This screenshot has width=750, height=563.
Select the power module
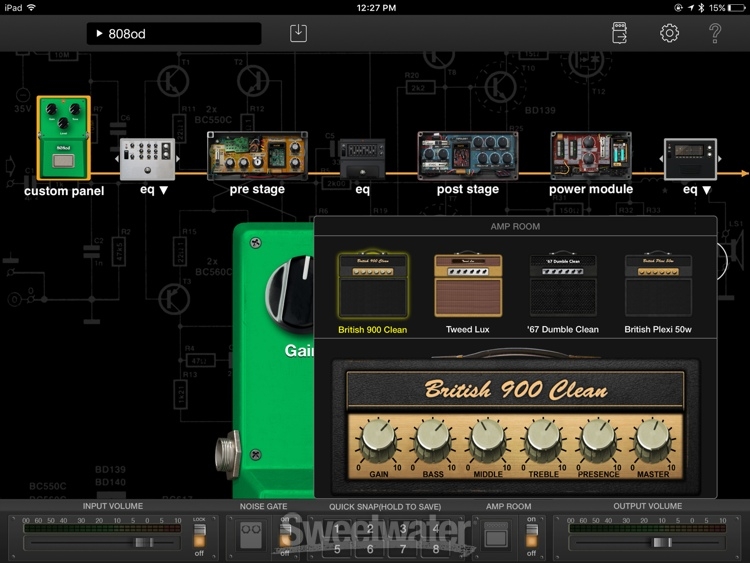coord(591,156)
